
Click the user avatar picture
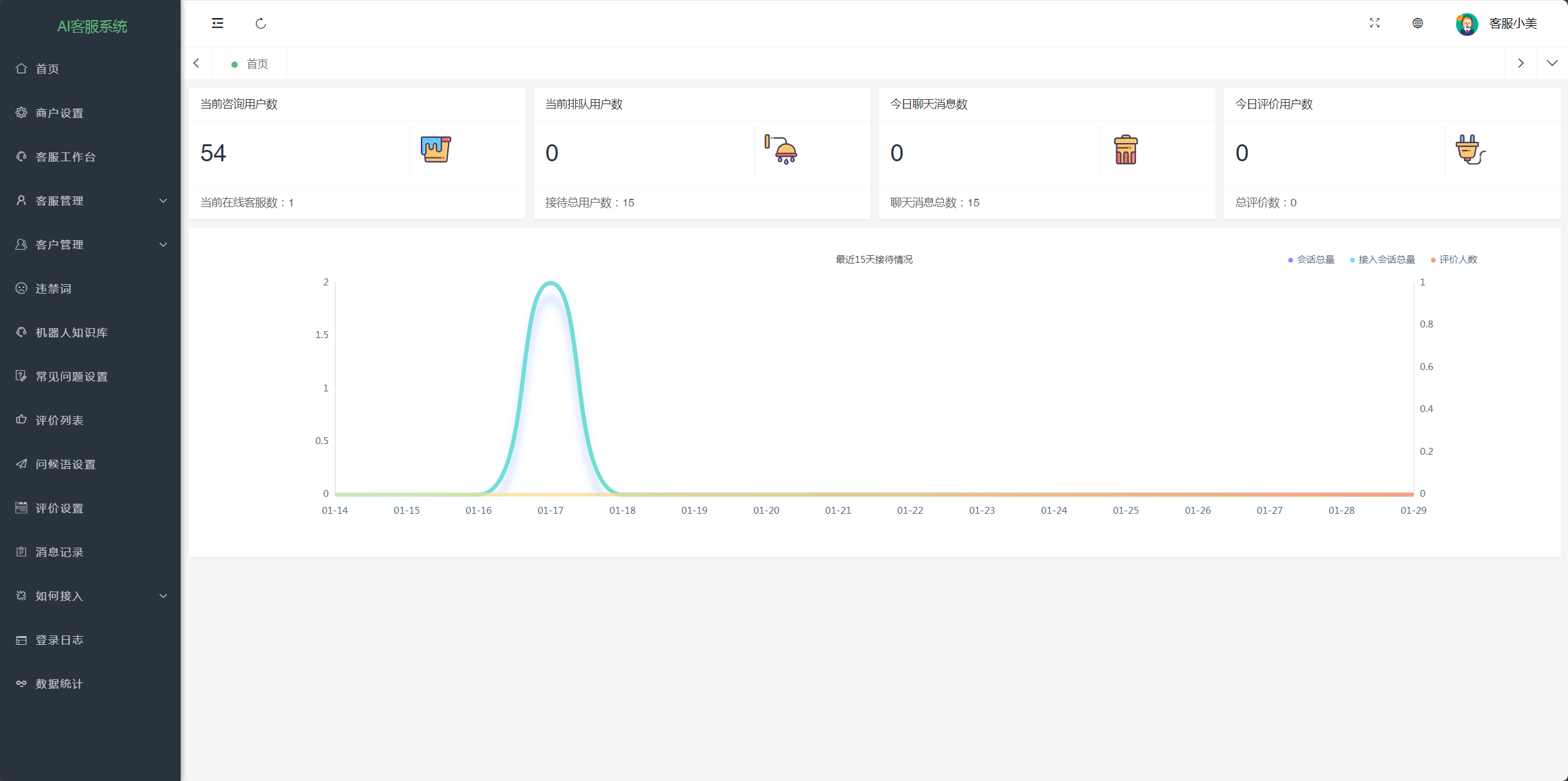click(x=1466, y=24)
